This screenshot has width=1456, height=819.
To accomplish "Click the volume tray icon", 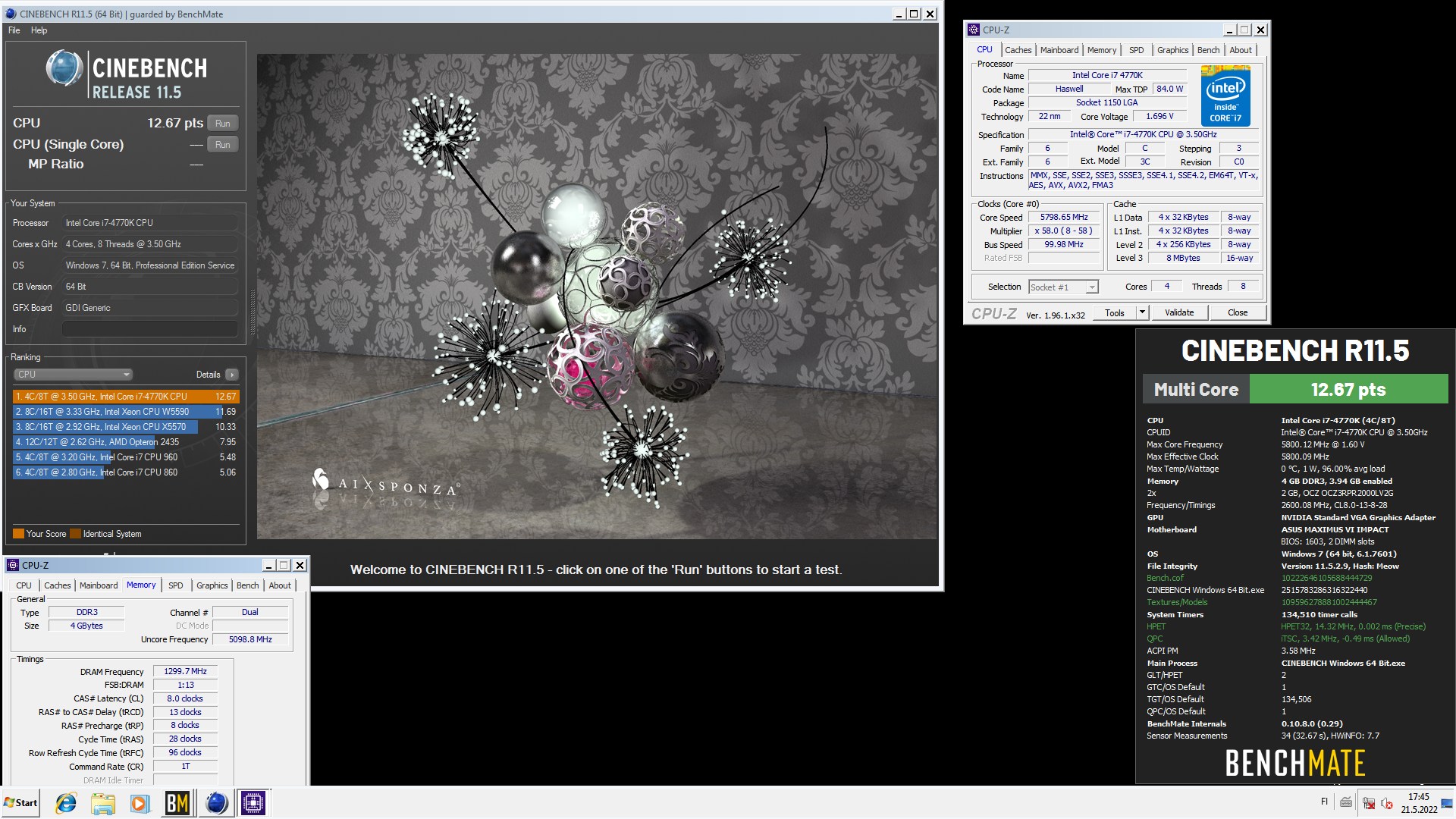I will coord(1387,803).
